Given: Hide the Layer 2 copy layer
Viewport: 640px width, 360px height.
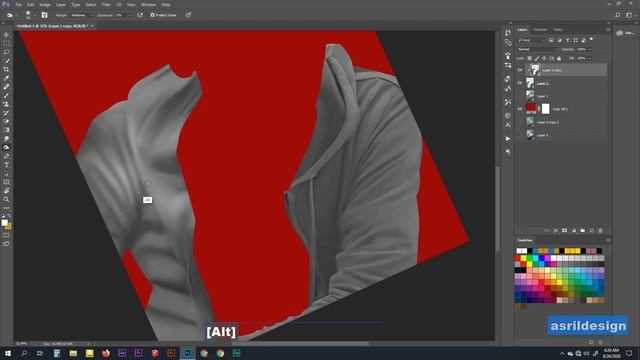Looking at the screenshot, I should coord(520,70).
